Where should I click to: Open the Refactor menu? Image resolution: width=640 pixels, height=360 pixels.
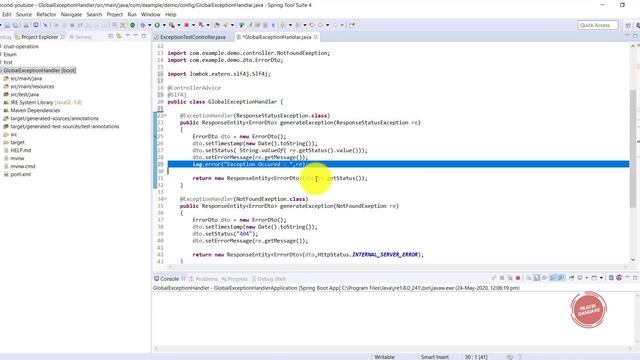(x=46, y=14)
